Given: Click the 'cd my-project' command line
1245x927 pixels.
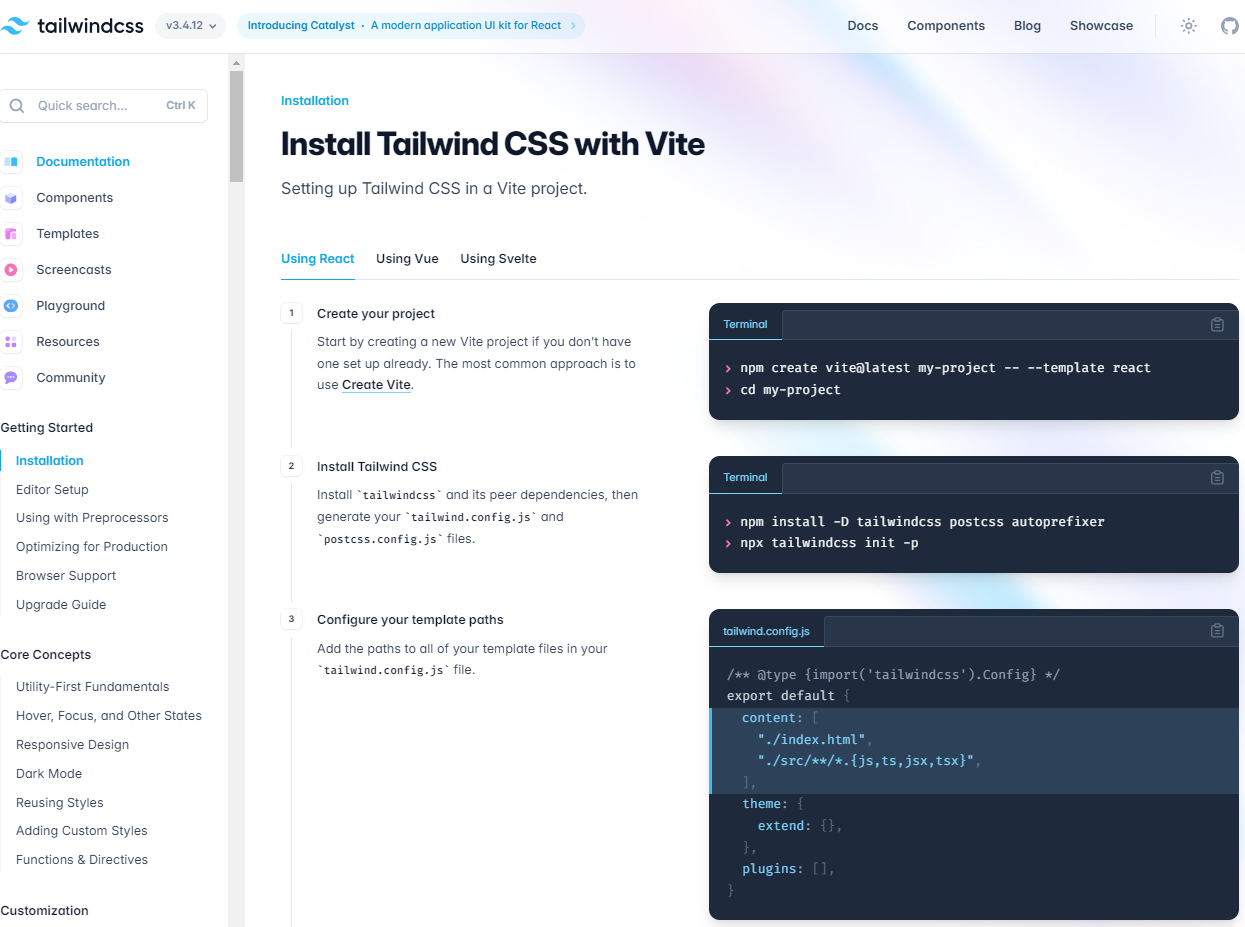Looking at the screenshot, I should coord(790,390).
